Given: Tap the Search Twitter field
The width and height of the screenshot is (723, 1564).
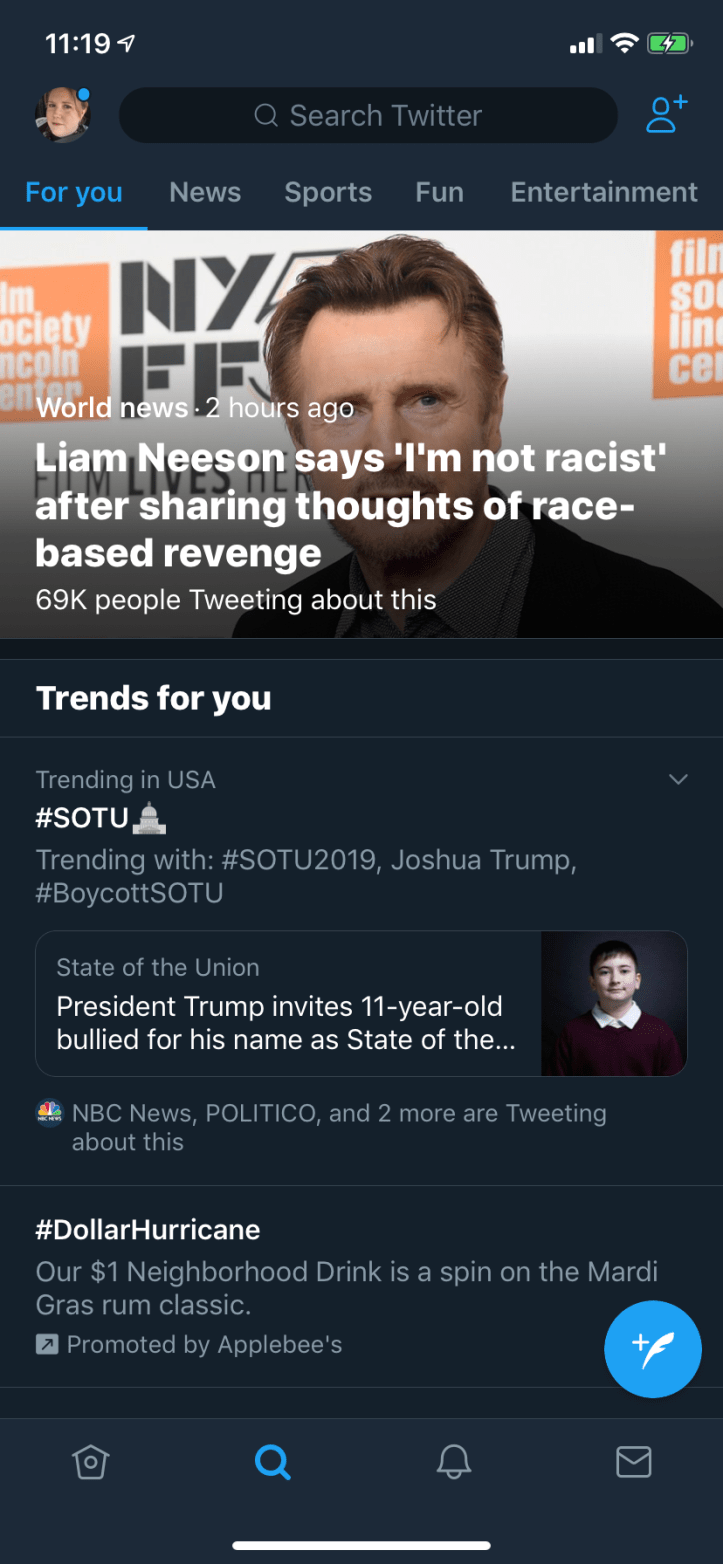Looking at the screenshot, I should click(368, 115).
